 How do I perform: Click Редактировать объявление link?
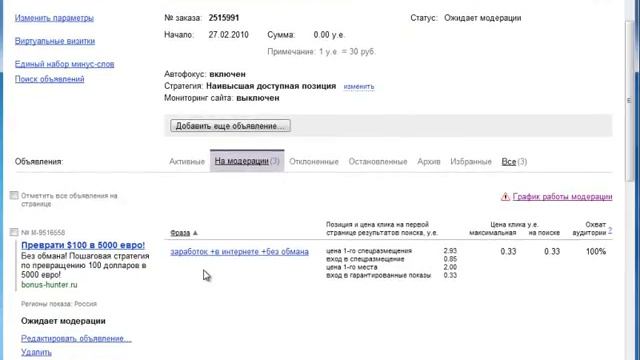point(76,338)
